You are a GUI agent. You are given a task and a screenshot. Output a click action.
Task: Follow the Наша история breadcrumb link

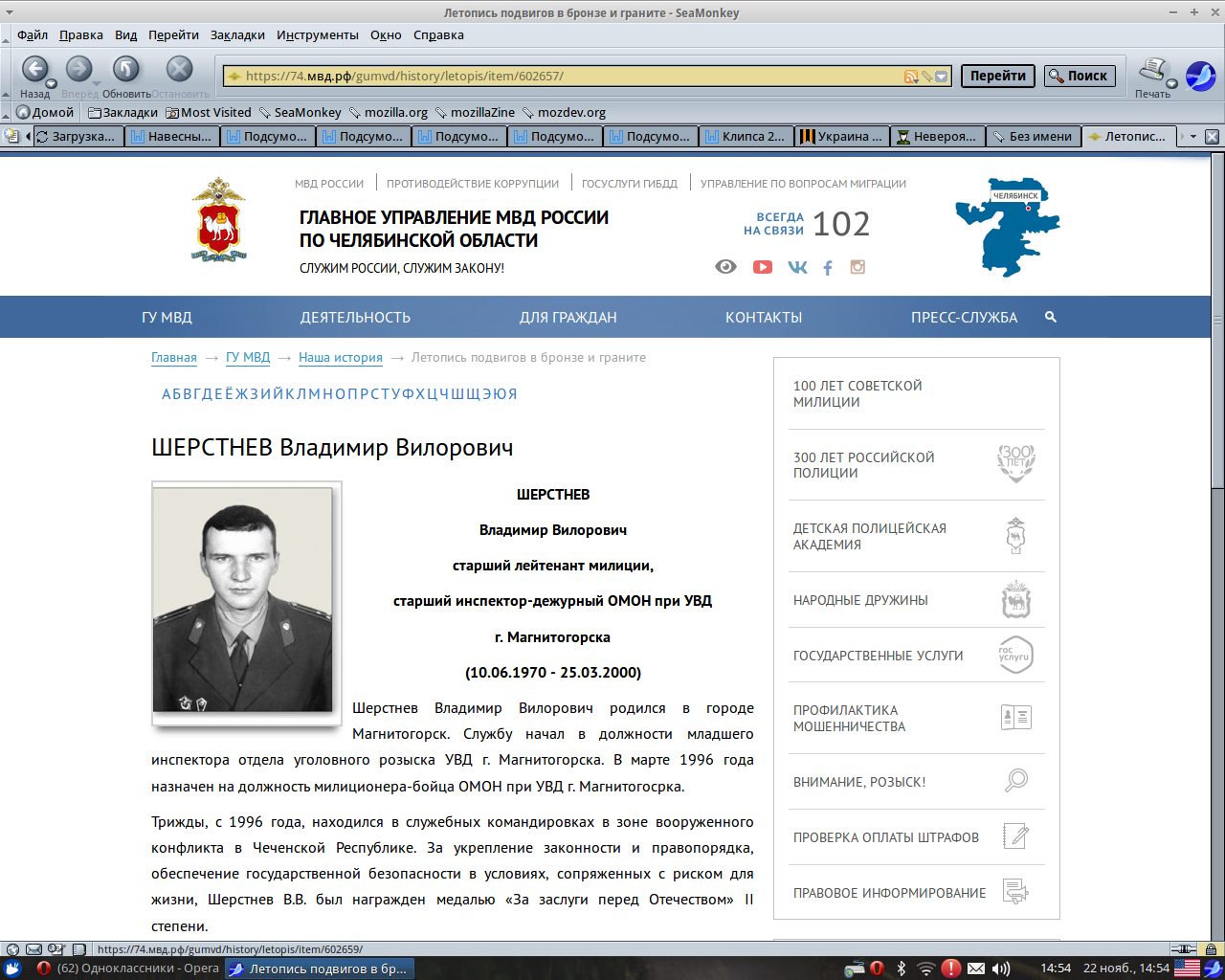pyautogui.click(x=340, y=357)
